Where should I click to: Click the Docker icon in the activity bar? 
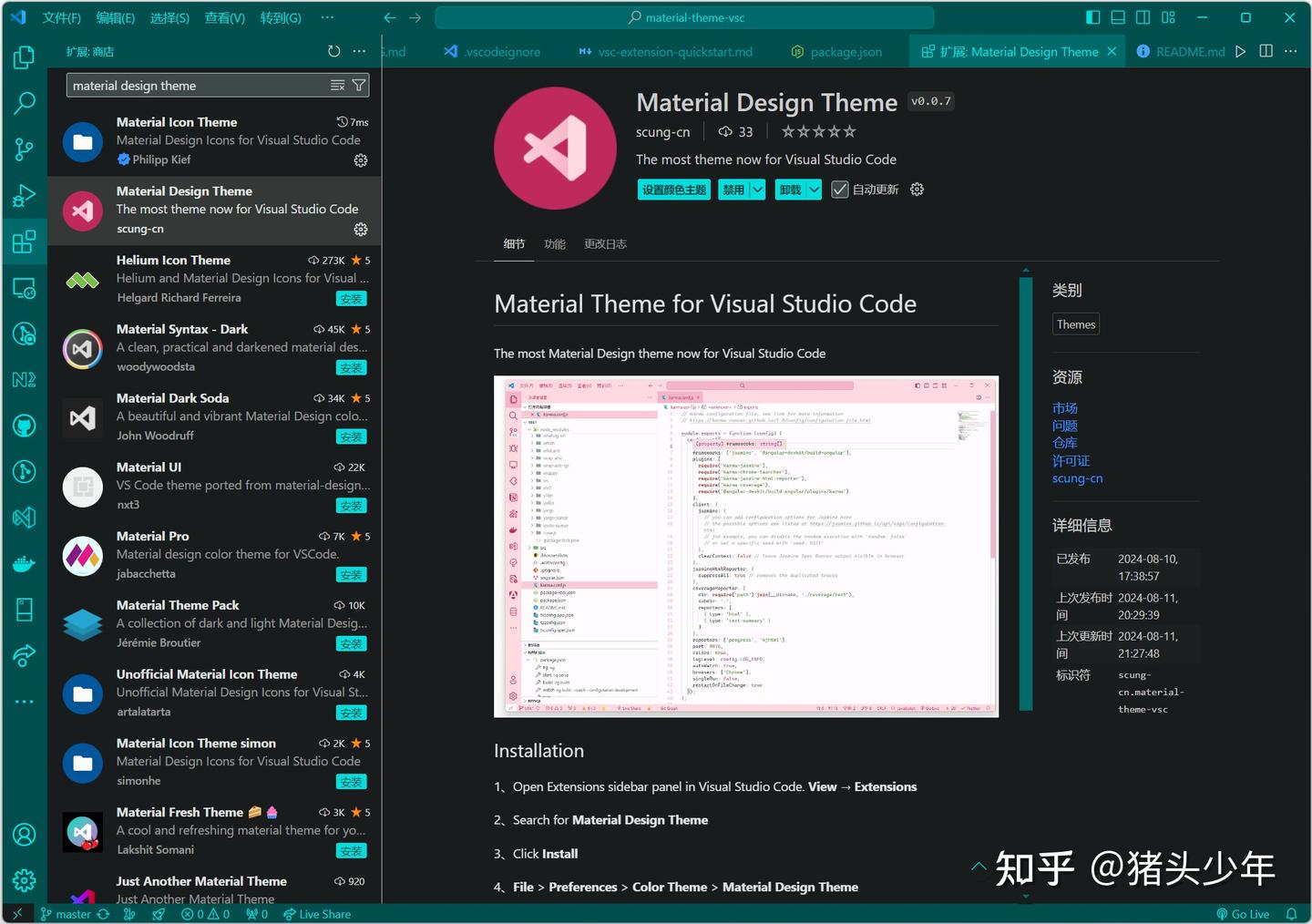pos(25,562)
